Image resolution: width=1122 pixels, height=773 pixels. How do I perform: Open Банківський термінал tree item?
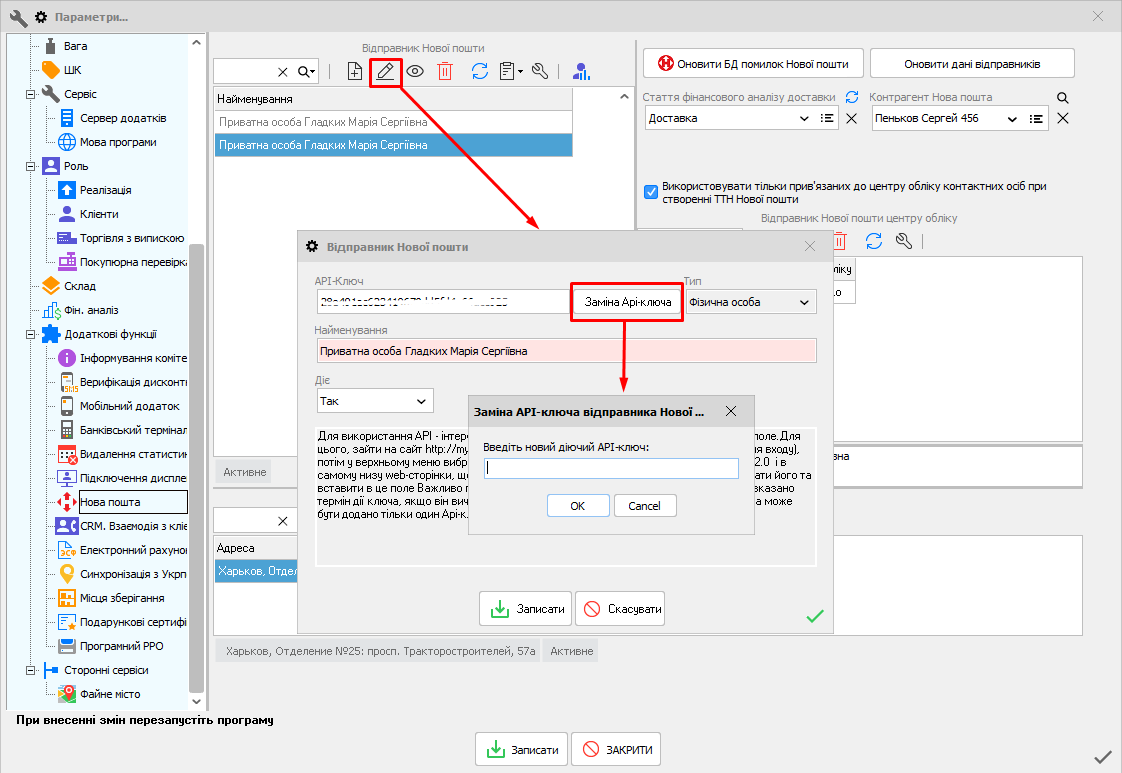click(x=132, y=430)
